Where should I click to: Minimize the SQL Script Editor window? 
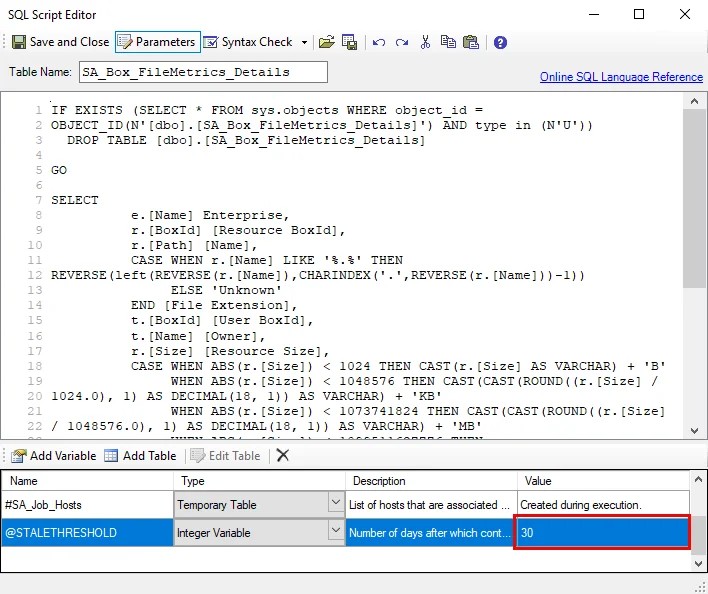(594, 14)
